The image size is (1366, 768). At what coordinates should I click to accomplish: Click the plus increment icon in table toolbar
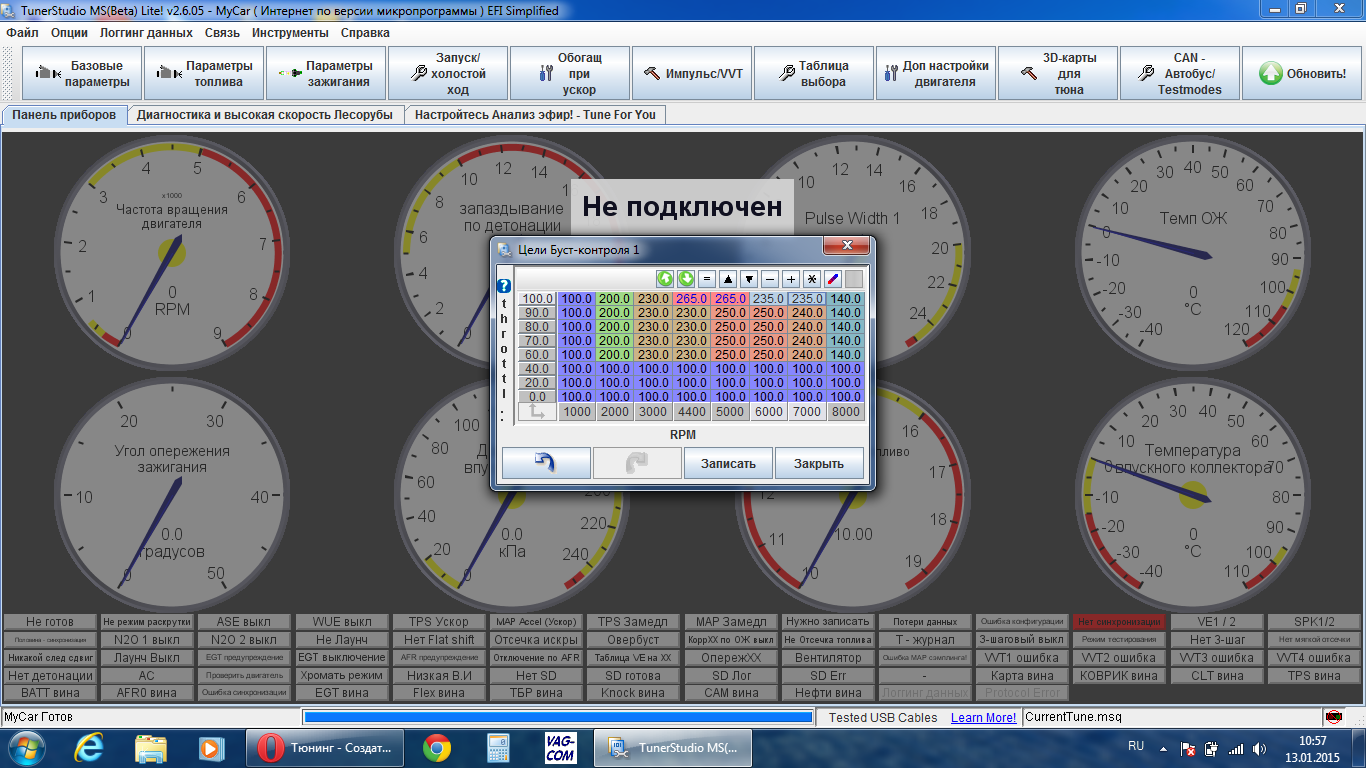click(791, 279)
